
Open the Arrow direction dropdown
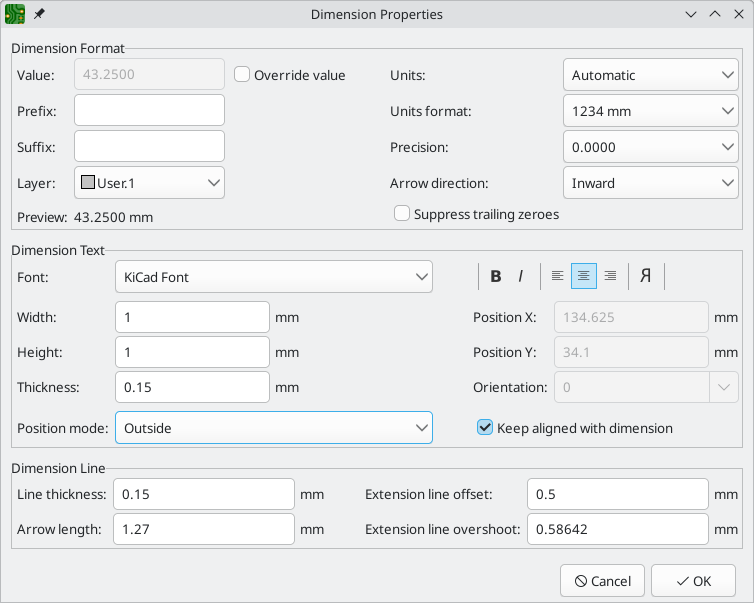[651, 183]
